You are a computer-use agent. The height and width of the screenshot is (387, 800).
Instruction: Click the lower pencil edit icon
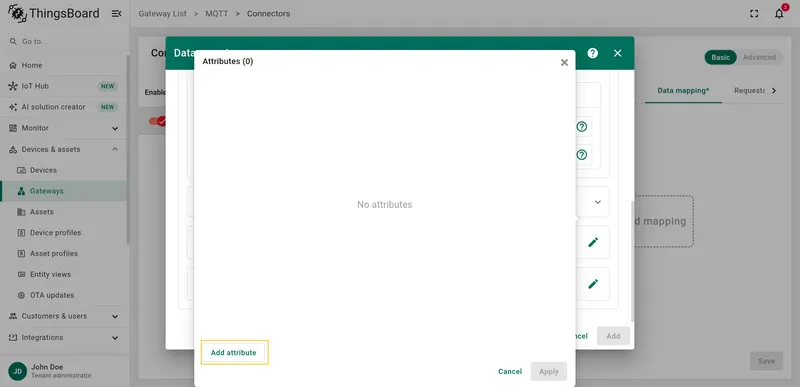593,284
